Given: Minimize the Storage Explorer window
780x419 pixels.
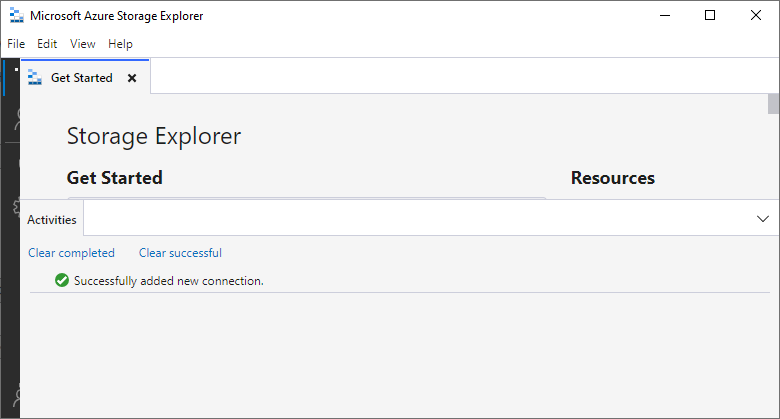Looking at the screenshot, I should [661, 16].
